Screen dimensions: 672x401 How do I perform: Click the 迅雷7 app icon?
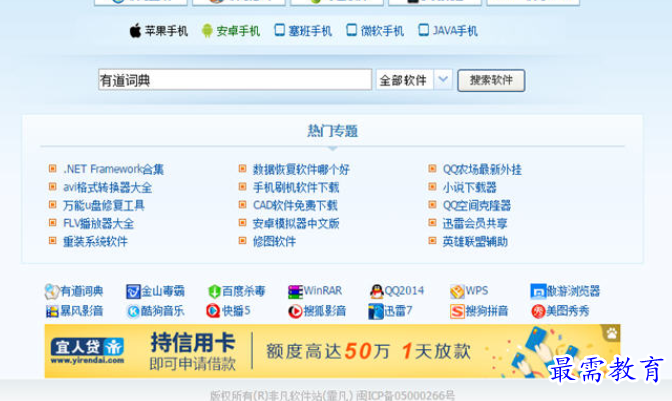coord(375,311)
